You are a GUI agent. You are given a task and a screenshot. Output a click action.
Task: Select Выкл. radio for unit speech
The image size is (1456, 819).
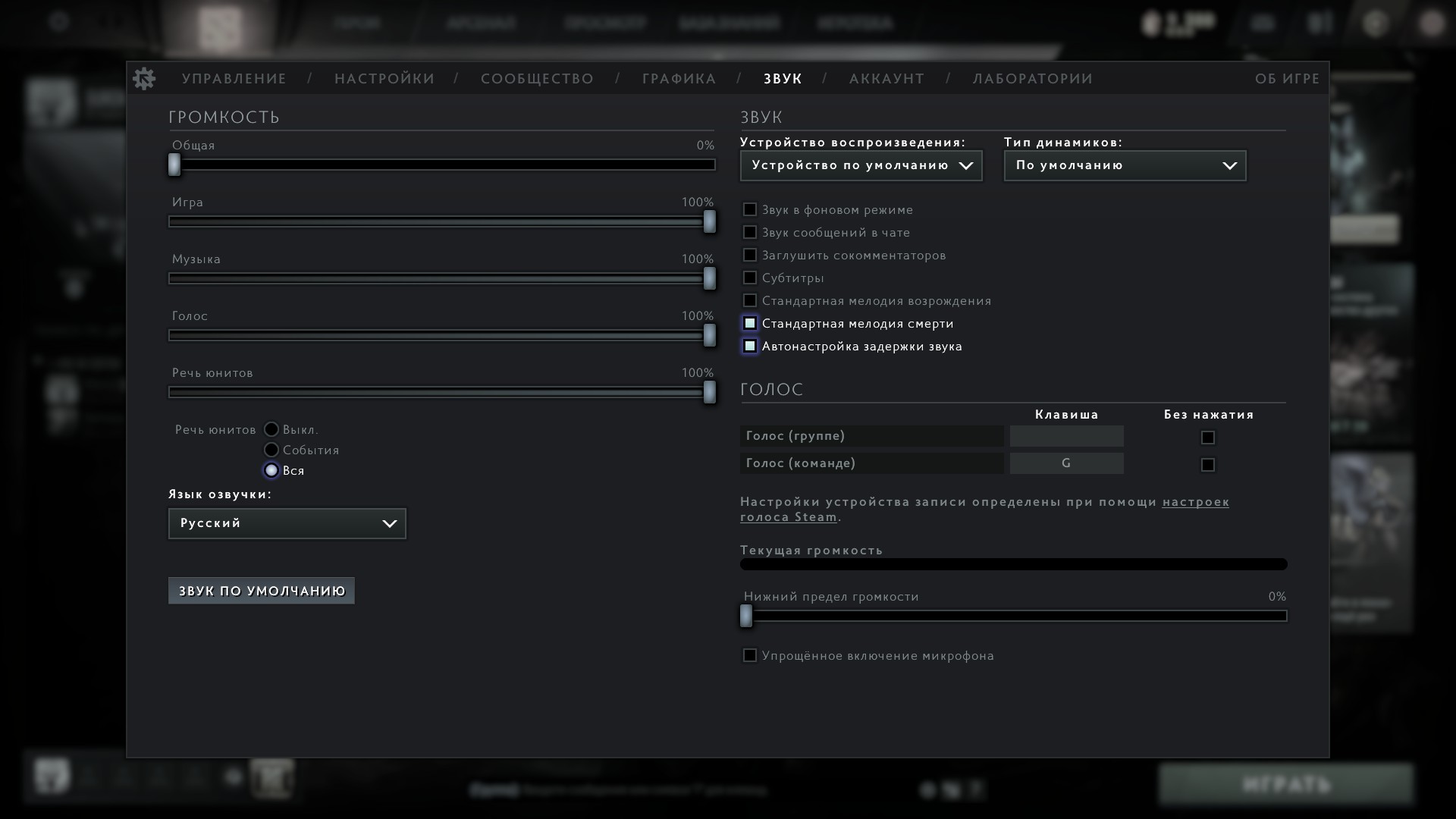pyautogui.click(x=271, y=430)
